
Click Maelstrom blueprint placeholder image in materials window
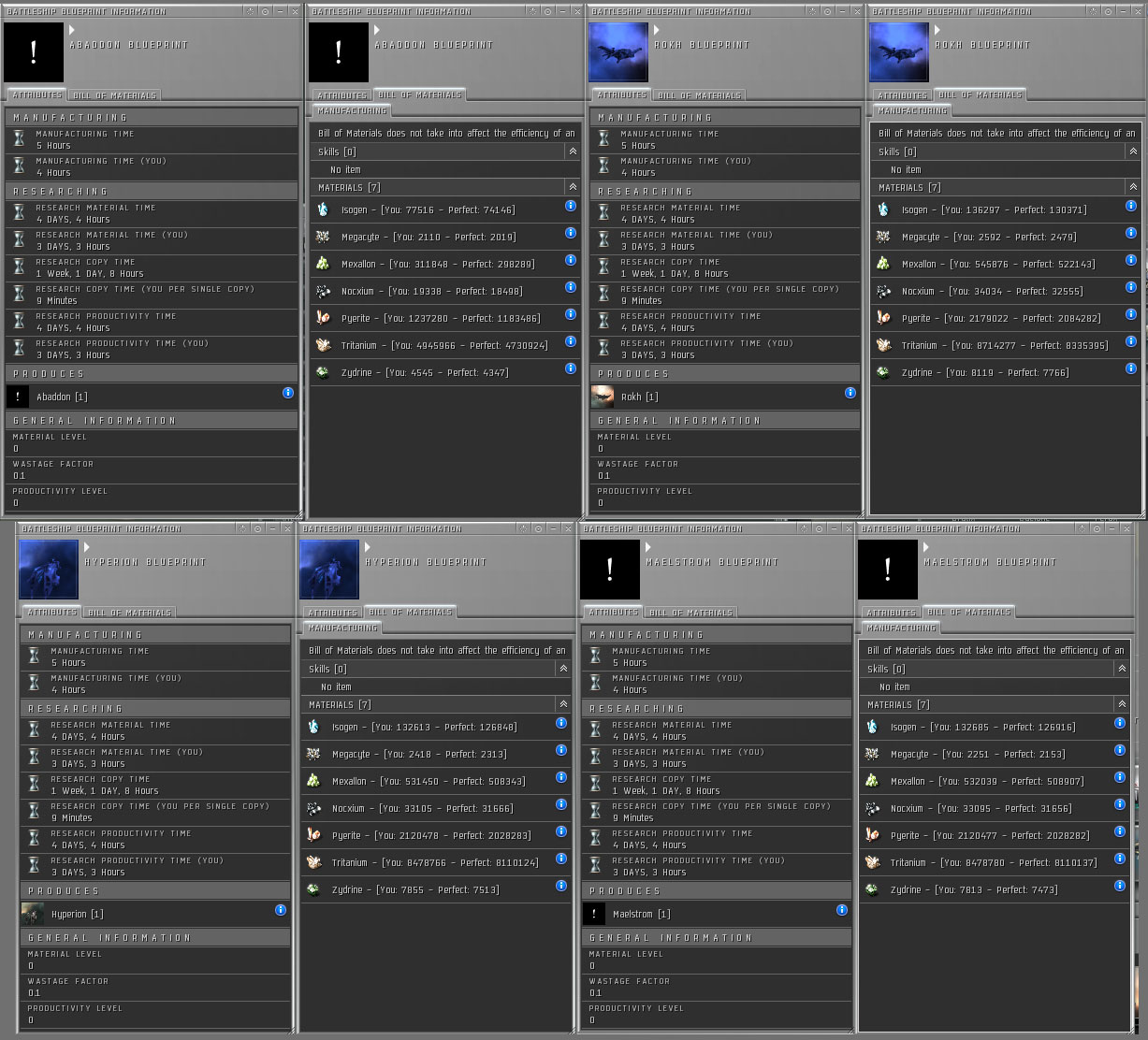tap(888, 570)
